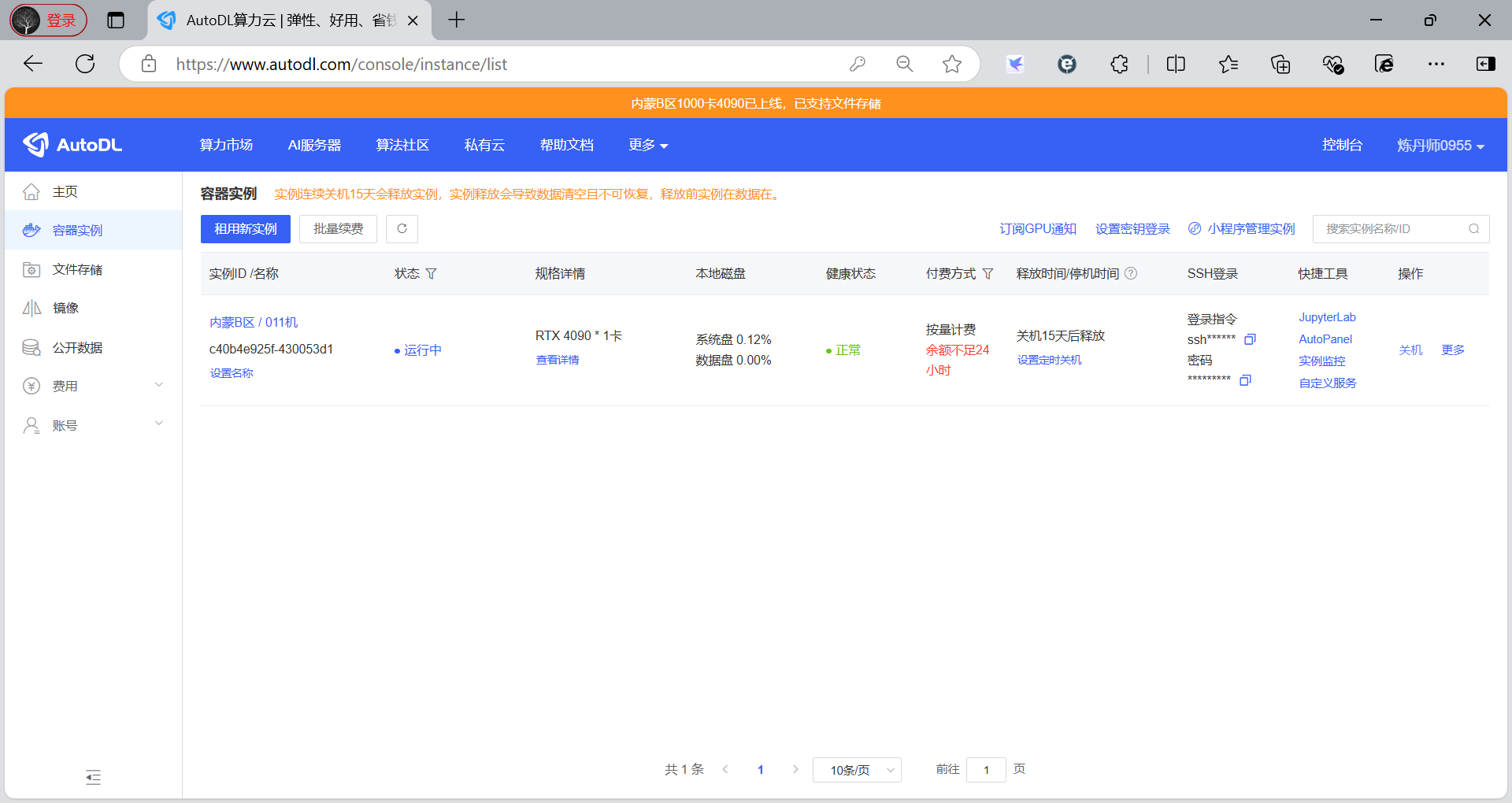Open 算法社区 in top navigation

coord(402,145)
